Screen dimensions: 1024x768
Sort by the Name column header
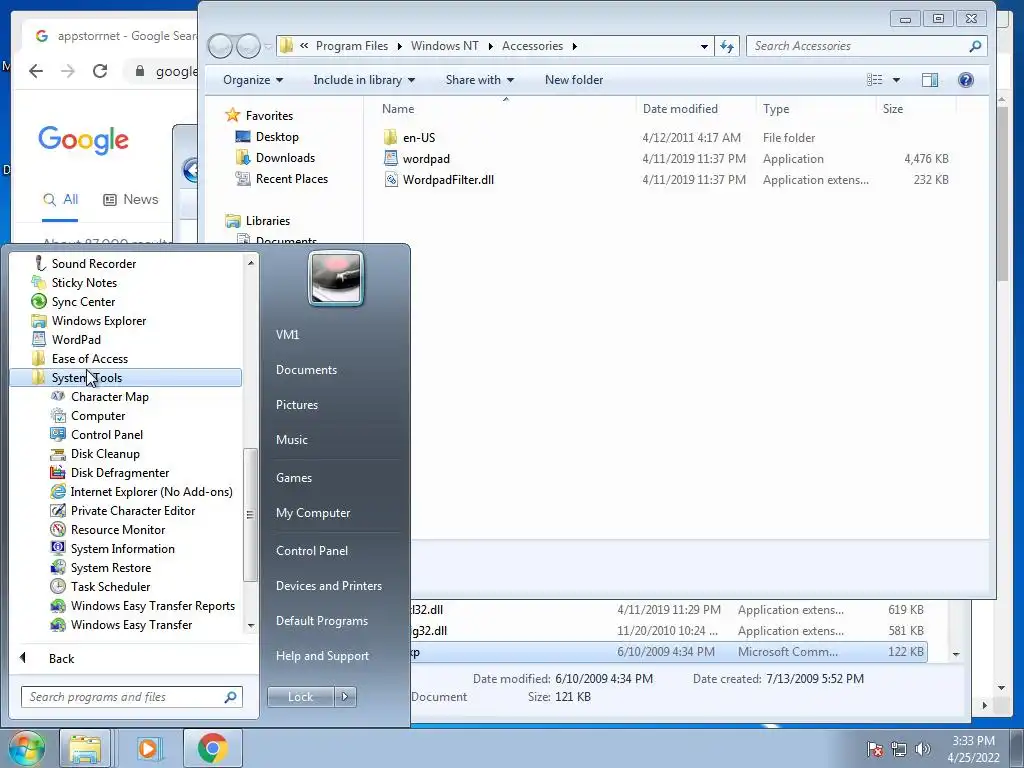coord(398,108)
